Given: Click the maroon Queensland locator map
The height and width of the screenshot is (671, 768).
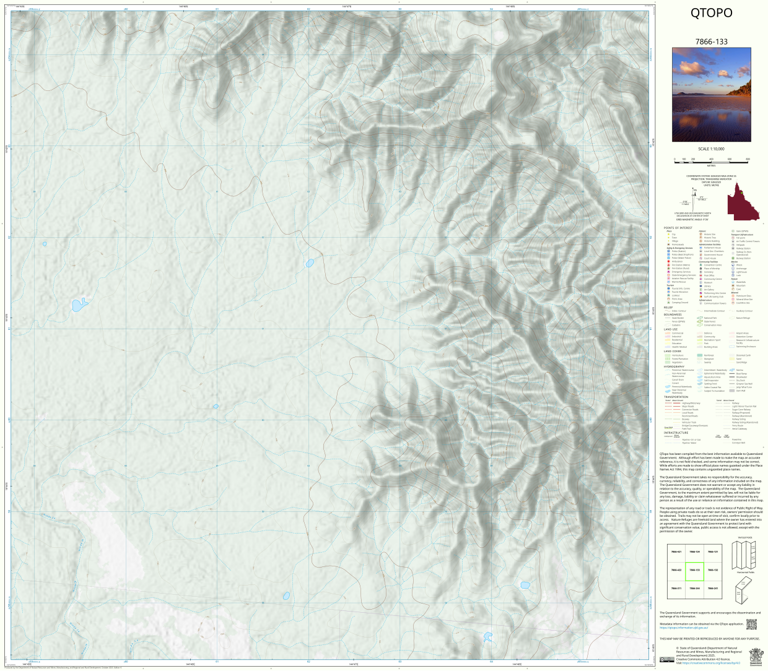Looking at the screenshot, I should (743, 202).
